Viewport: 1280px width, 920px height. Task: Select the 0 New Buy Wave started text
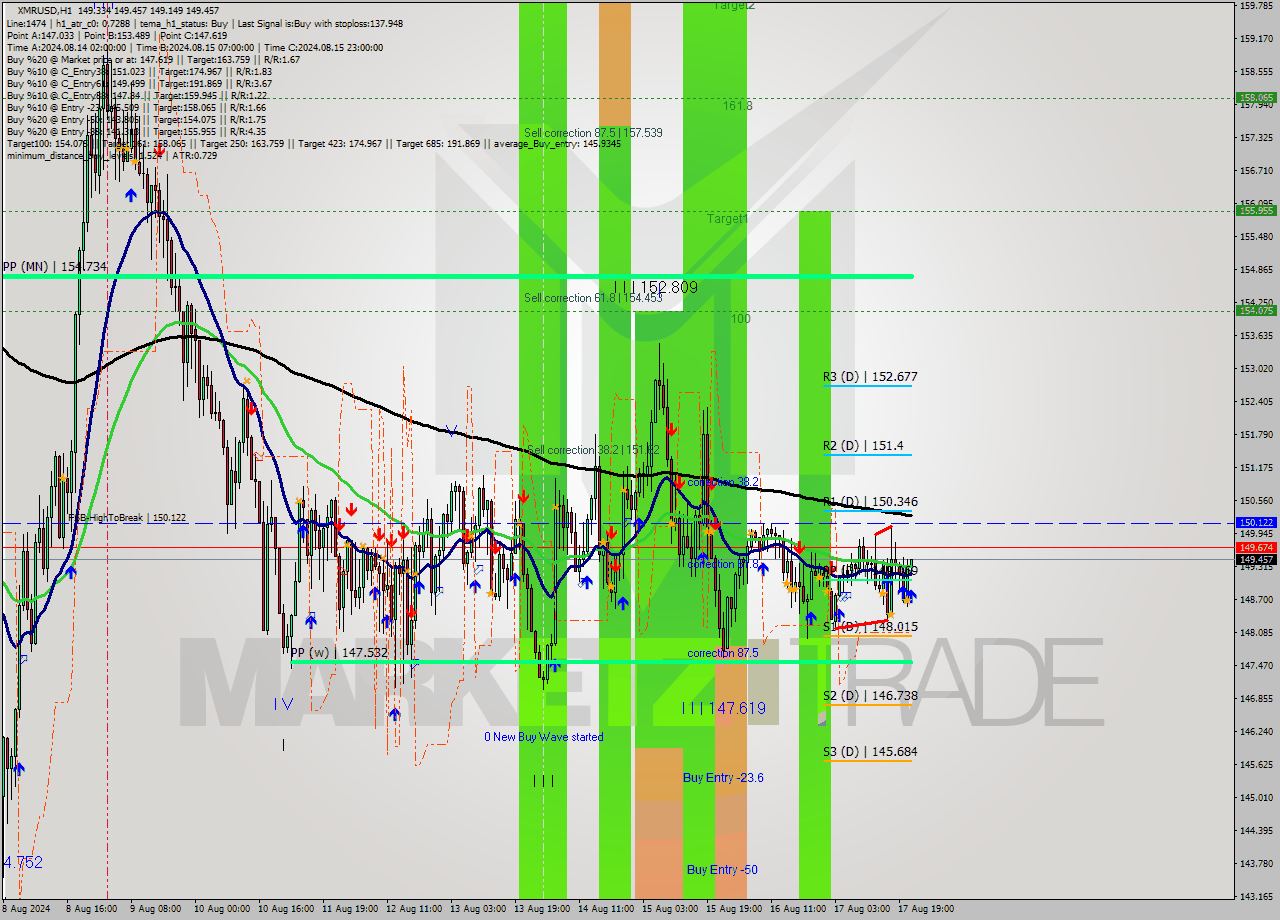(544, 737)
